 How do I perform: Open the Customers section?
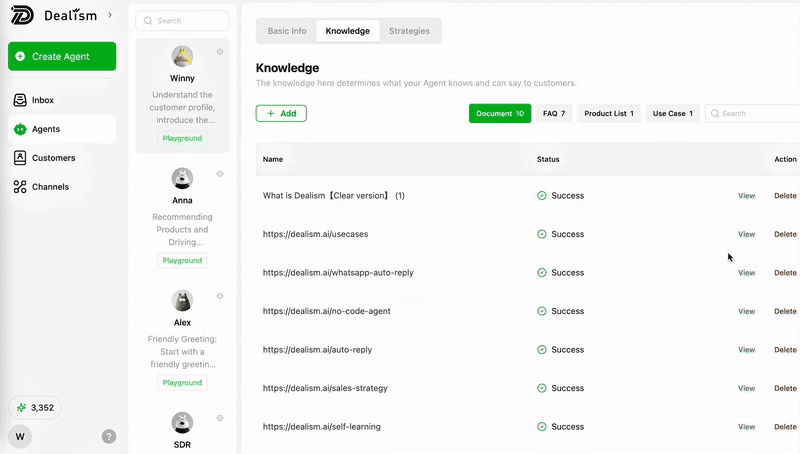[62, 158]
